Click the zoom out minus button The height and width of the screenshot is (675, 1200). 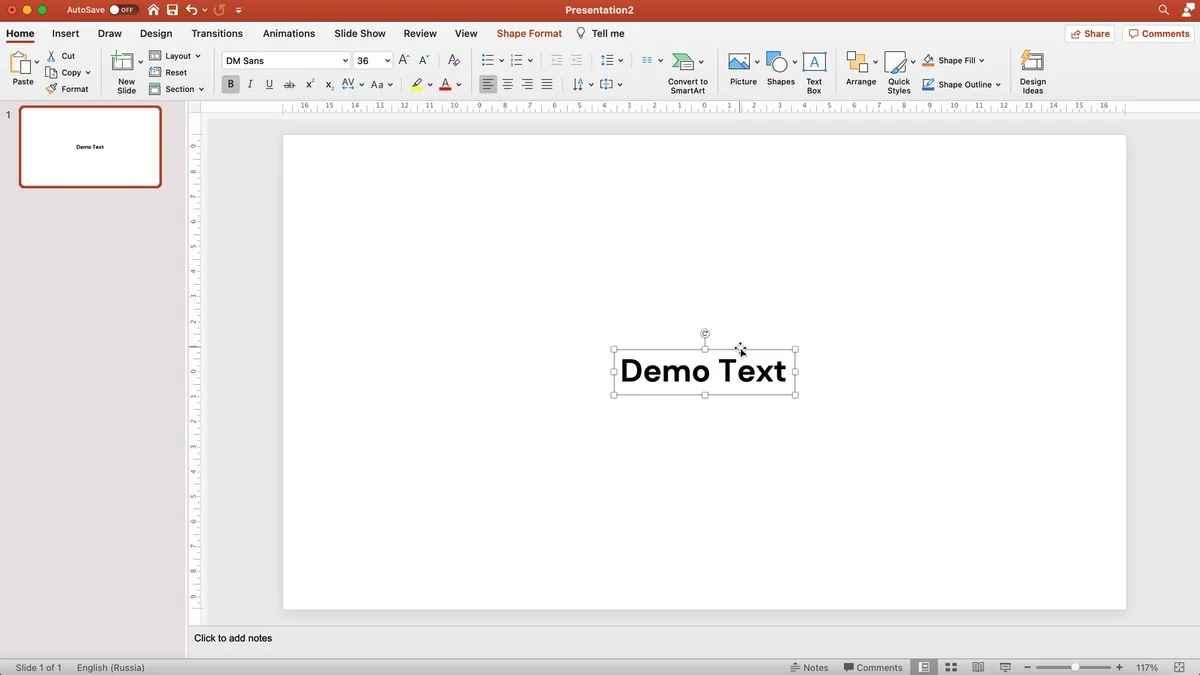coord(1027,667)
